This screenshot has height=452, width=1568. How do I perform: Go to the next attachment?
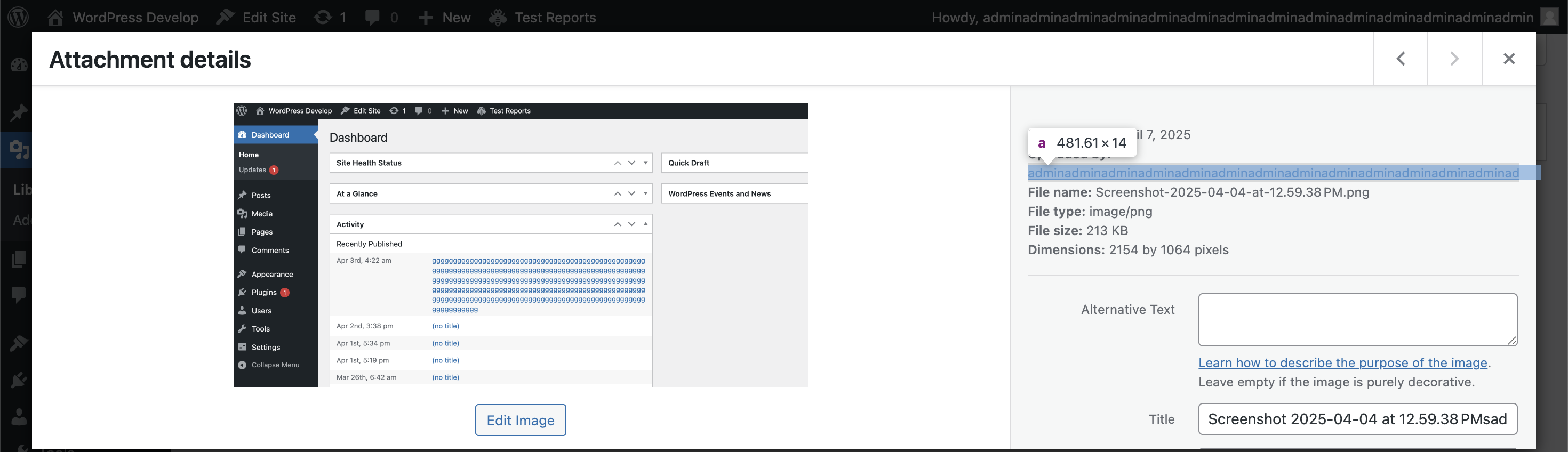coord(1455,59)
